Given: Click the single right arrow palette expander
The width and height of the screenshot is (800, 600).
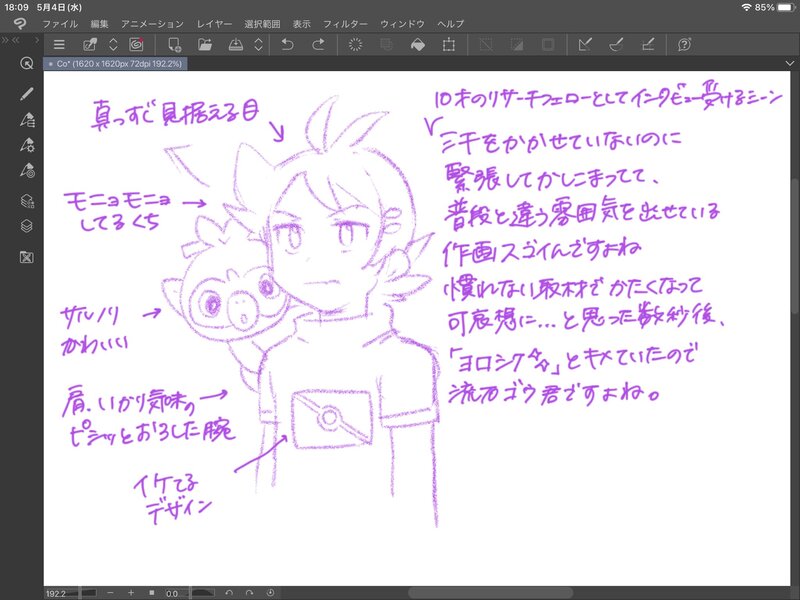Looking at the screenshot, I should 37,40.
